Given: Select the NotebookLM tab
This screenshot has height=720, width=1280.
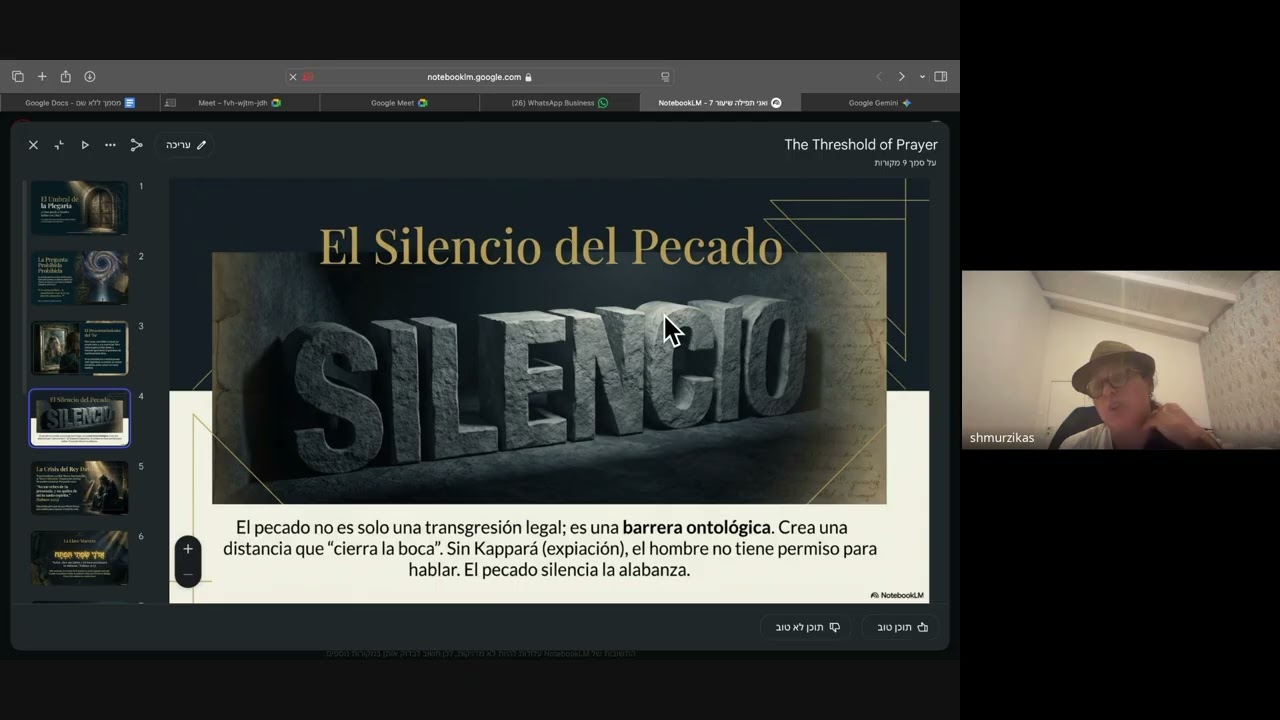Looking at the screenshot, I should click(x=720, y=103).
